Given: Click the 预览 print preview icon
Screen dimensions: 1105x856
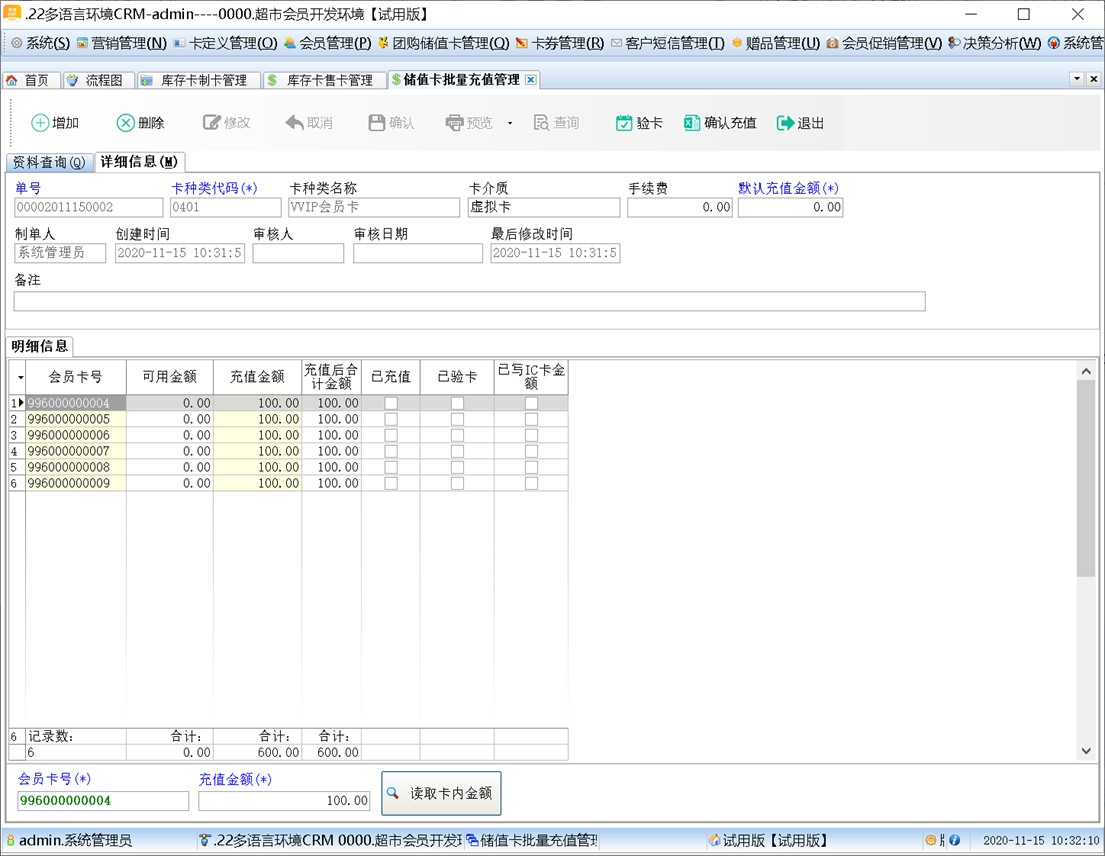Looking at the screenshot, I should click(x=455, y=123).
